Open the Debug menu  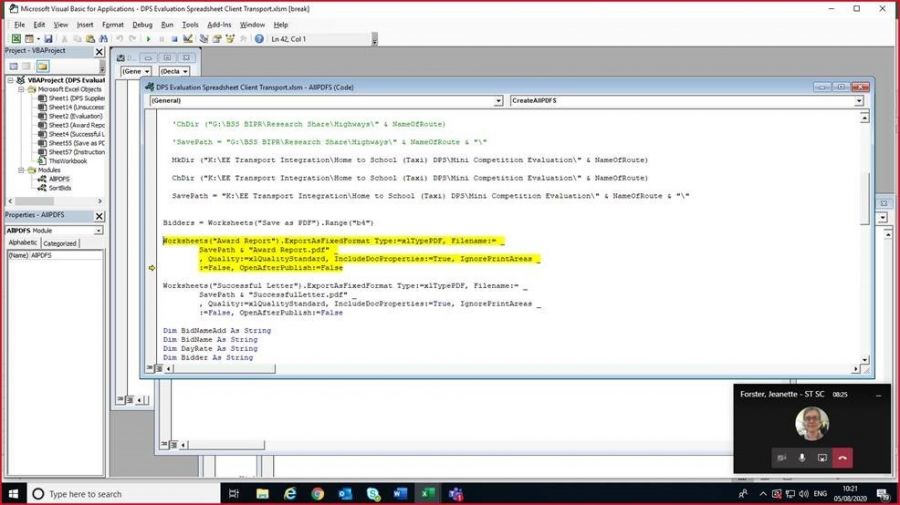point(142,25)
